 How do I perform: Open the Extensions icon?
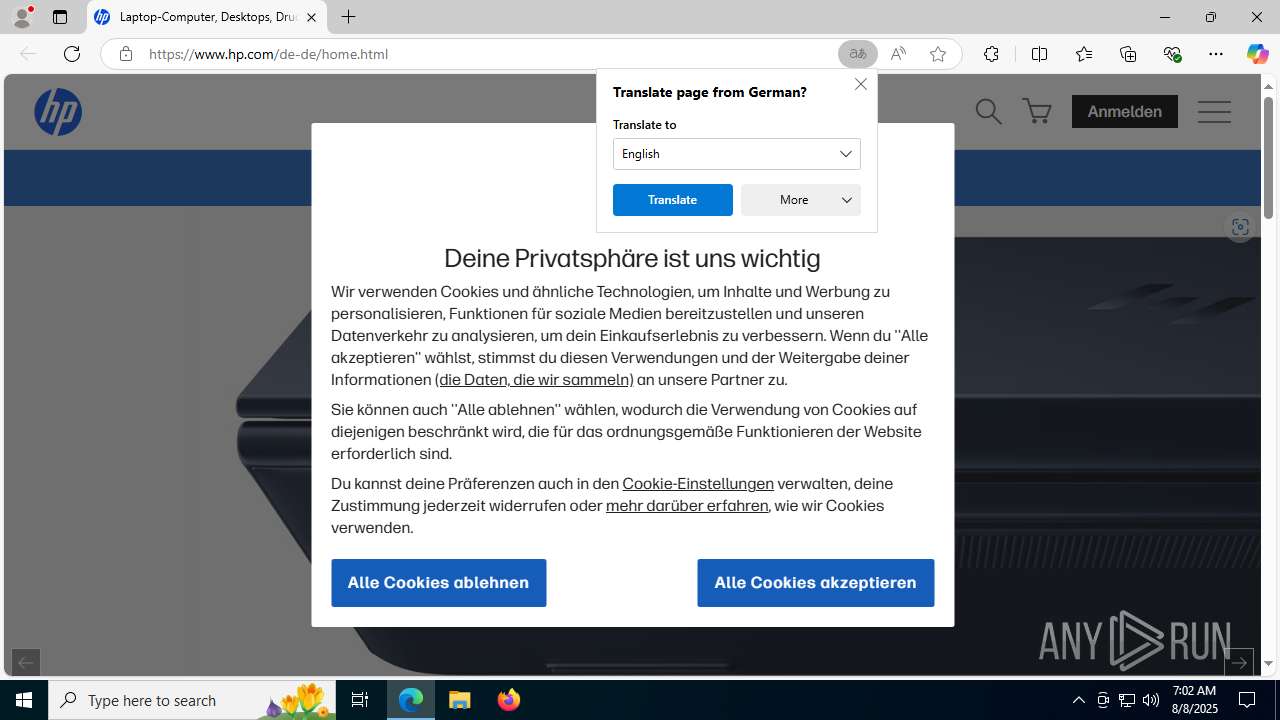pos(991,54)
